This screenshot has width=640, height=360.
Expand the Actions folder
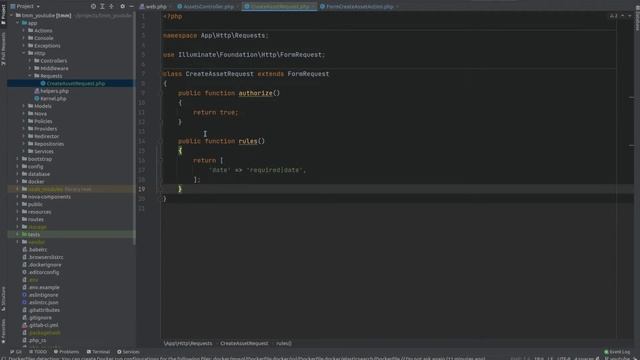click(23, 31)
